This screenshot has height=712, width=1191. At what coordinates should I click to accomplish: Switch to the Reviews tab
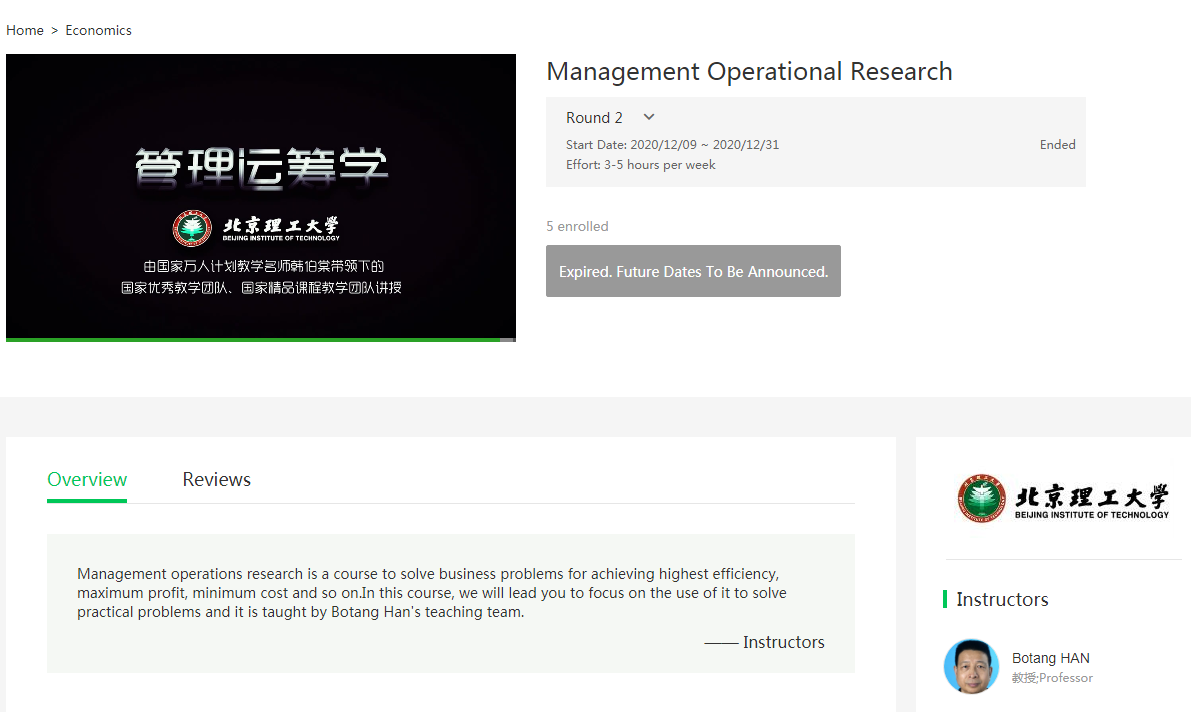216,479
